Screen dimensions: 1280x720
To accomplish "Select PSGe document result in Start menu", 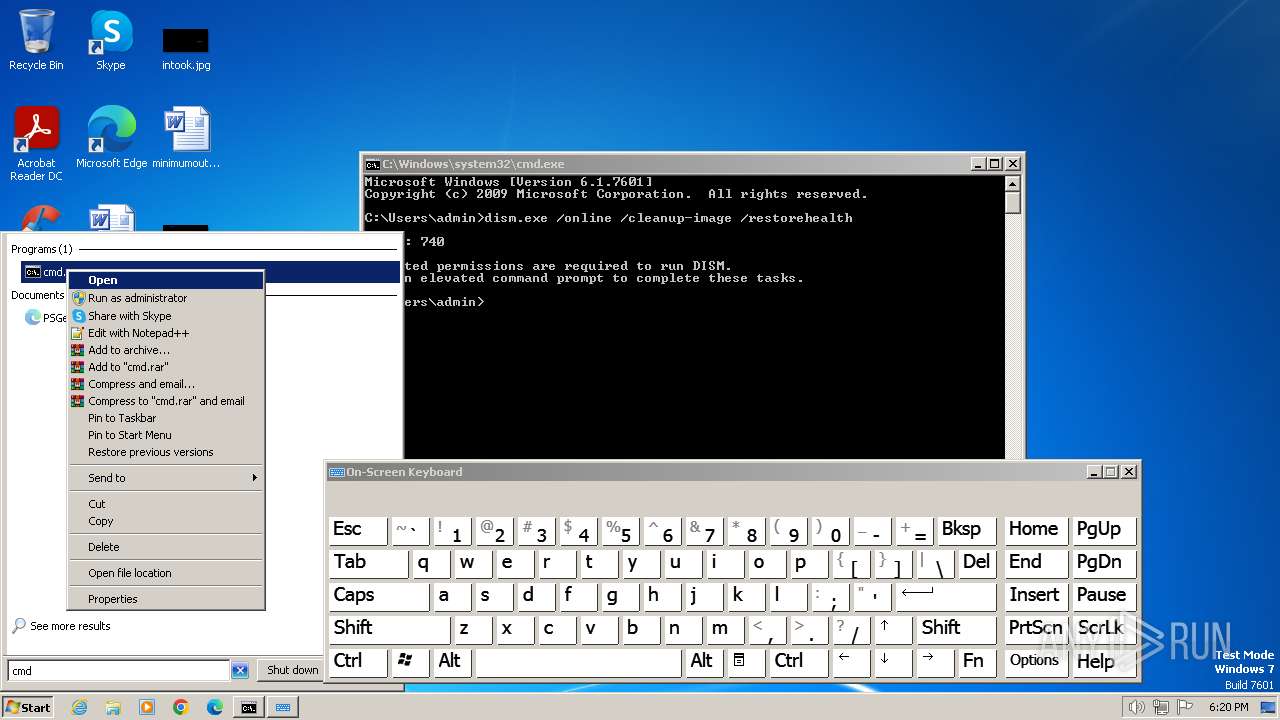I will [46, 317].
